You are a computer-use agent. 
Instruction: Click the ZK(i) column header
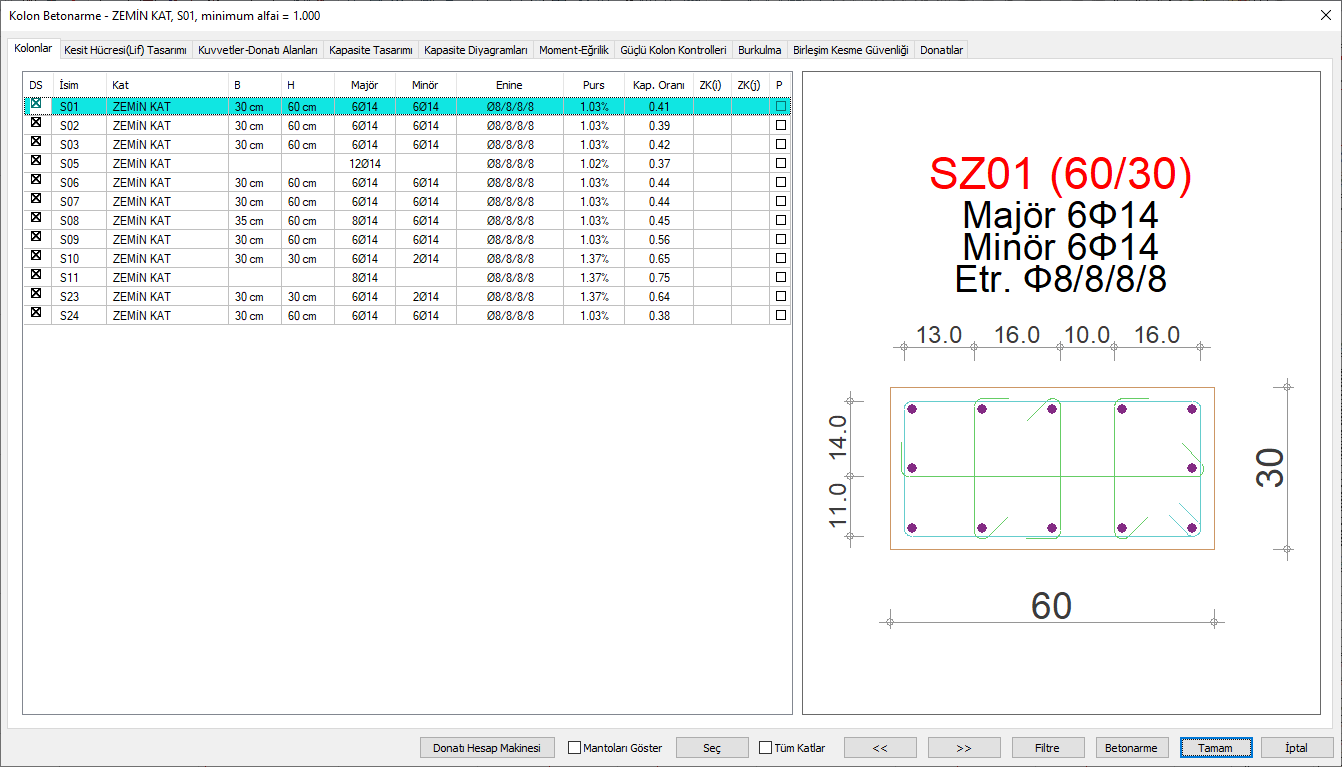click(x=712, y=85)
